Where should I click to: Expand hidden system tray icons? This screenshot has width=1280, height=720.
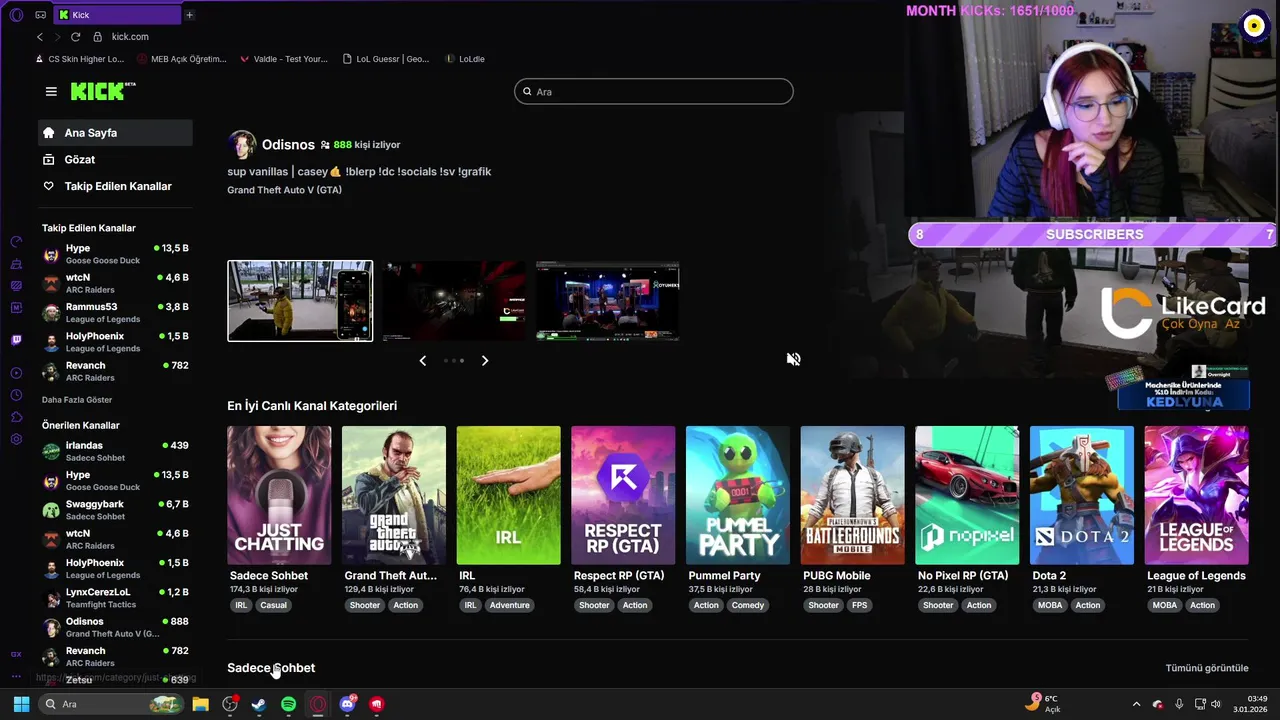click(x=1136, y=704)
